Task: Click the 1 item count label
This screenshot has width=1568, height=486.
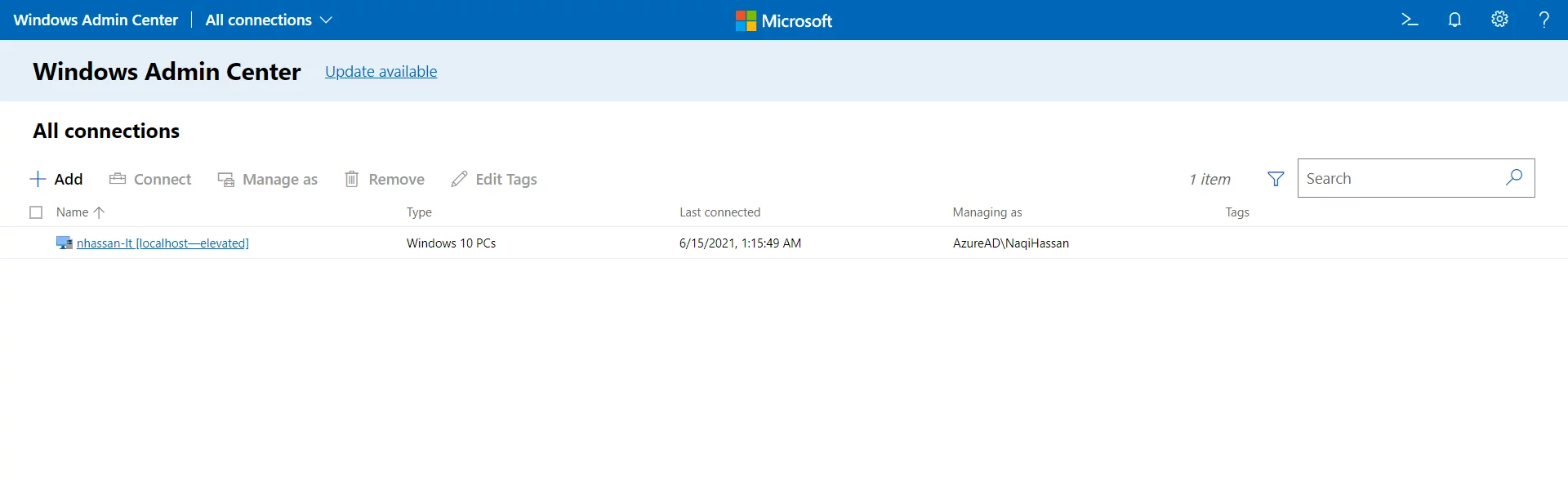Action: coord(1209,180)
